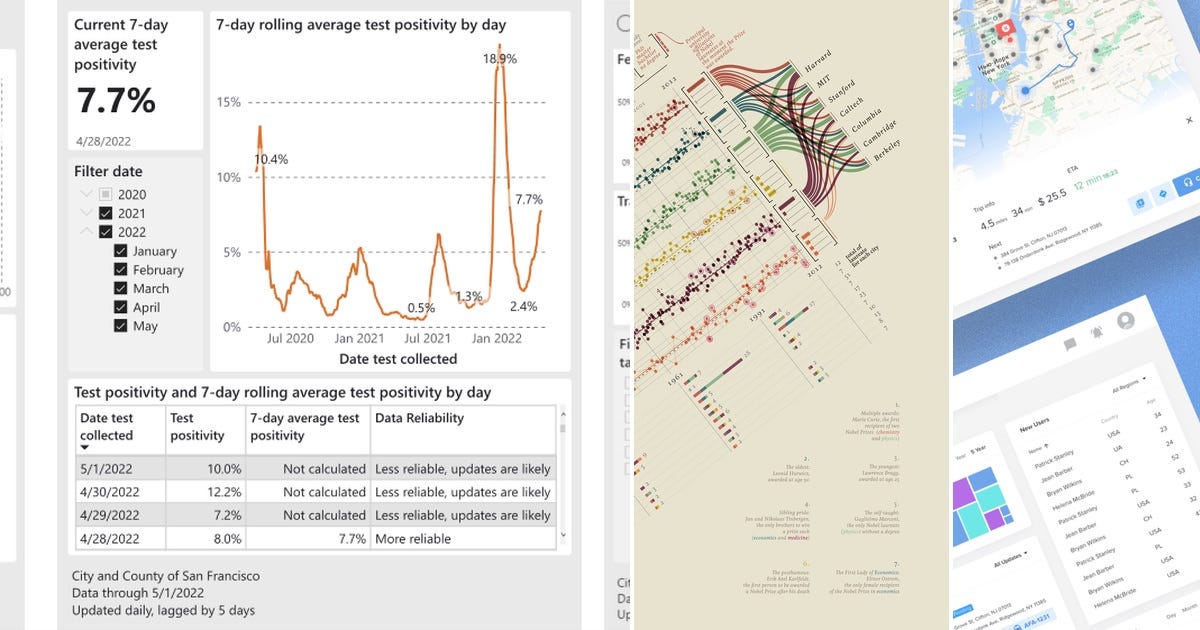Screen dimensions: 1200x630
Task: Close the trip info panel with X
Action: click(1189, 119)
